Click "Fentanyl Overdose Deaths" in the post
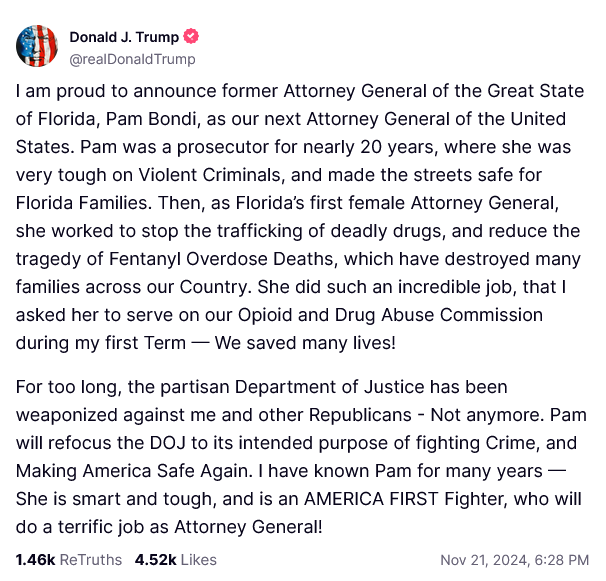This screenshot has width=606, height=581. tap(221, 259)
